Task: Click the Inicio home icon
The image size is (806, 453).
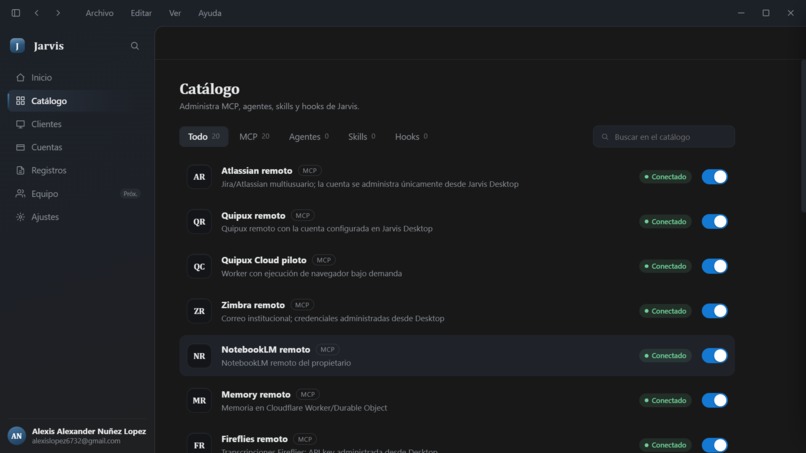Action: tap(20, 78)
